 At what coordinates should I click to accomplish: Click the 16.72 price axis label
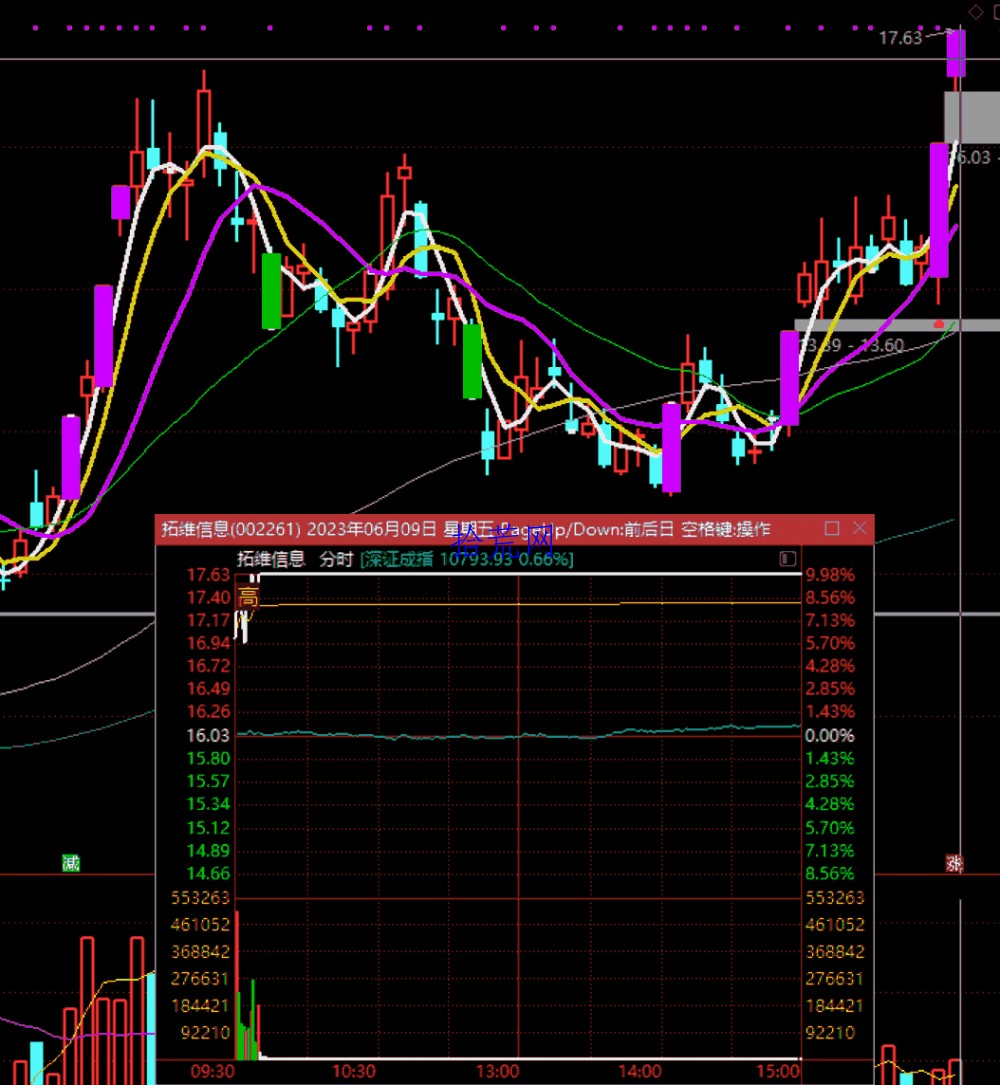coord(208,666)
